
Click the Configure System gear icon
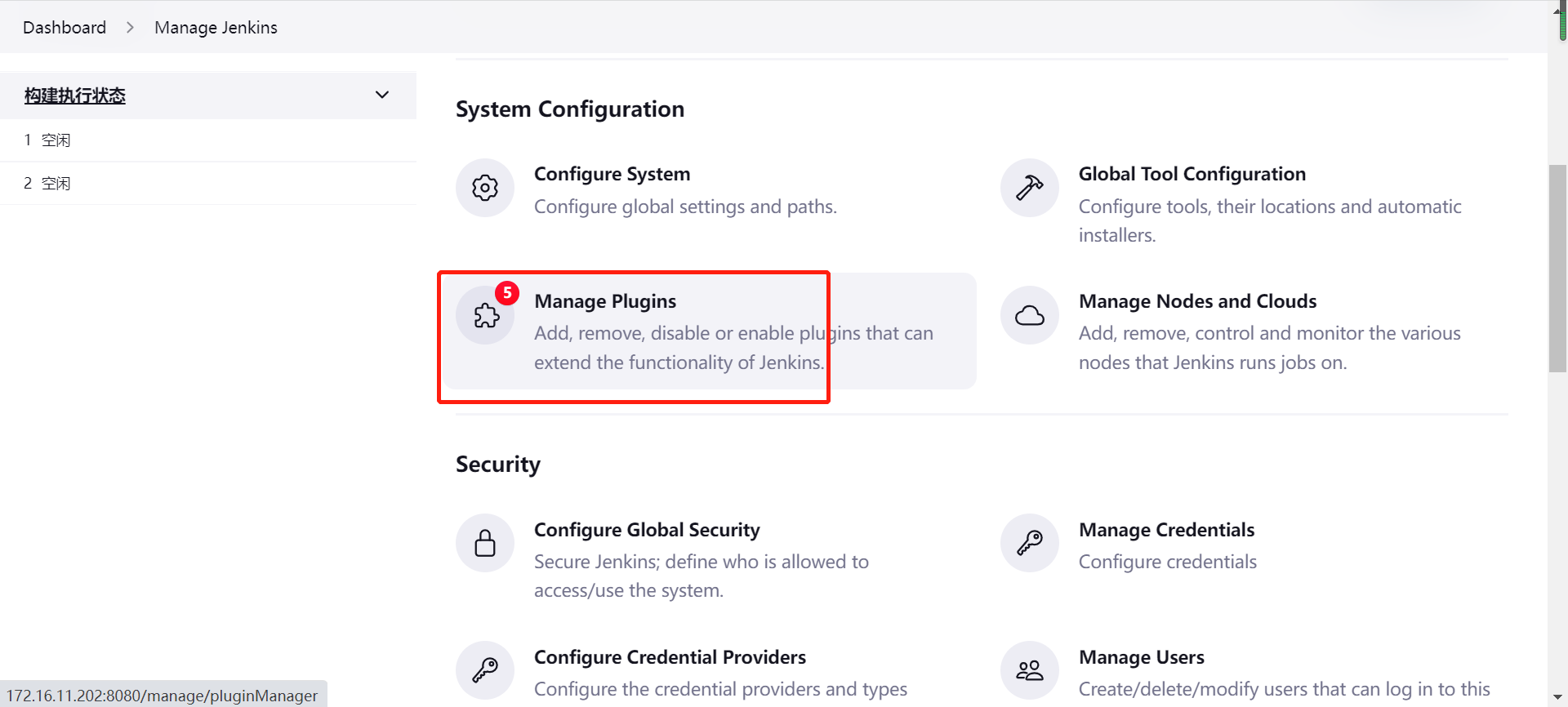(x=485, y=188)
